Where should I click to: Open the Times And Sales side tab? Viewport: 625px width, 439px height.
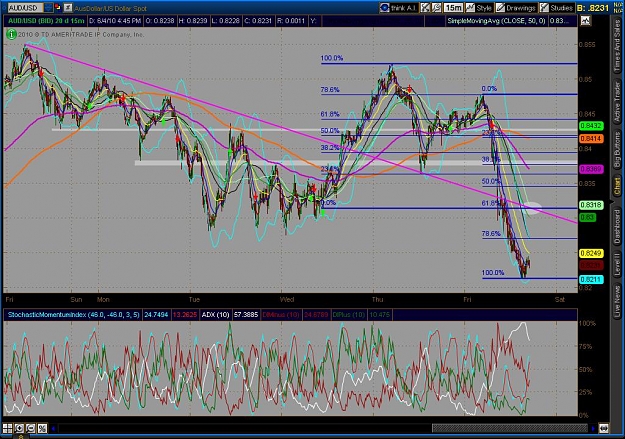pos(617,46)
